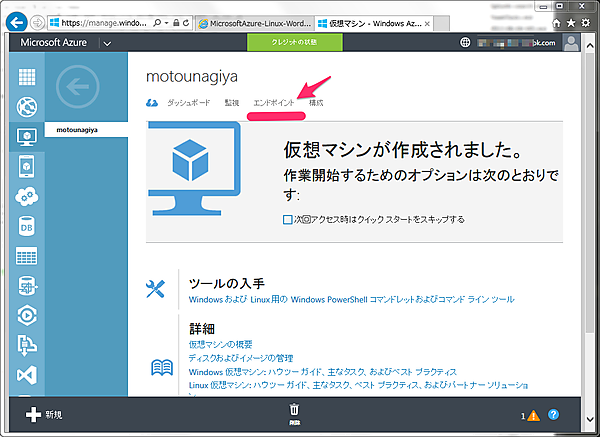
Task: Open the Windows 仮想マシン: ハウツー ガイド link
Action: tap(323, 372)
